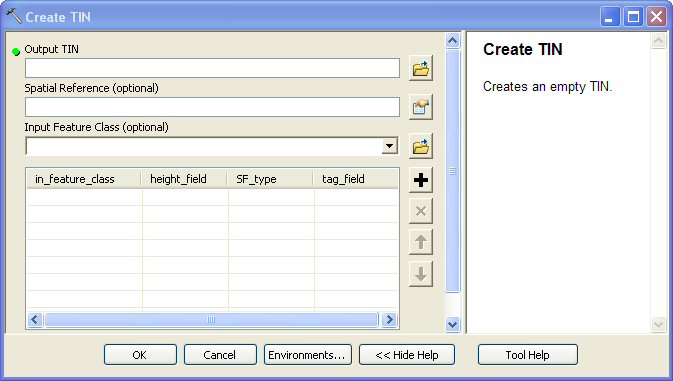The width and height of the screenshot is (673, 381).
Task: Click the table's left scroll arrow
Action: [35, 320]
